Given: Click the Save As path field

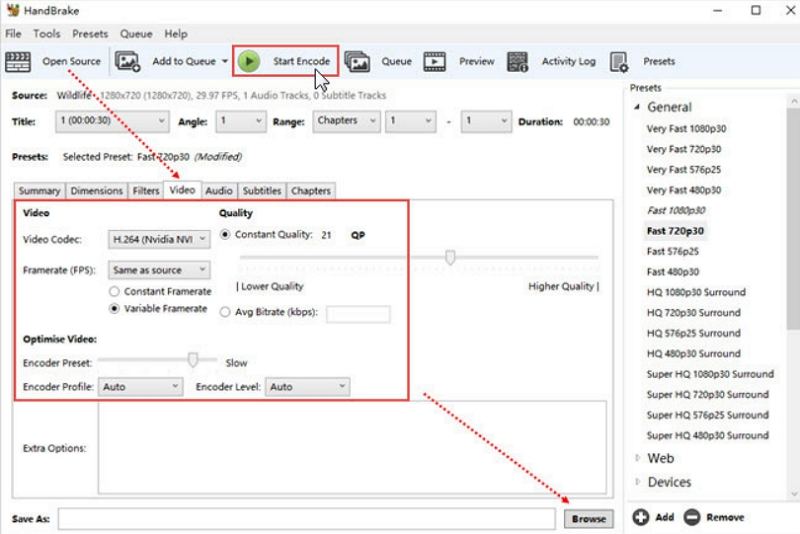Looking at the screenshot, I should click(307, 519).
